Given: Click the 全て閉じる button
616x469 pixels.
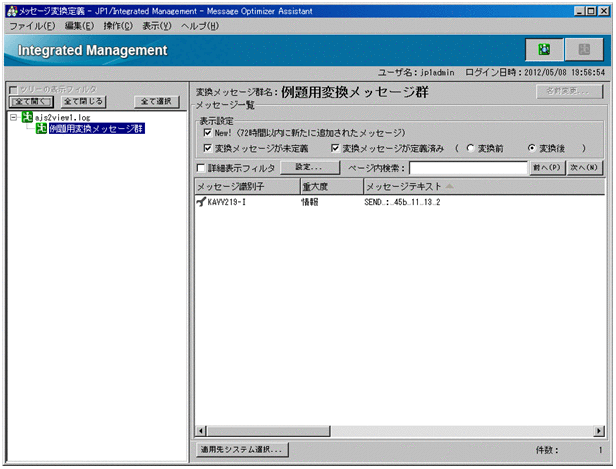Looking at the screenshot, I should coord(83,101).
